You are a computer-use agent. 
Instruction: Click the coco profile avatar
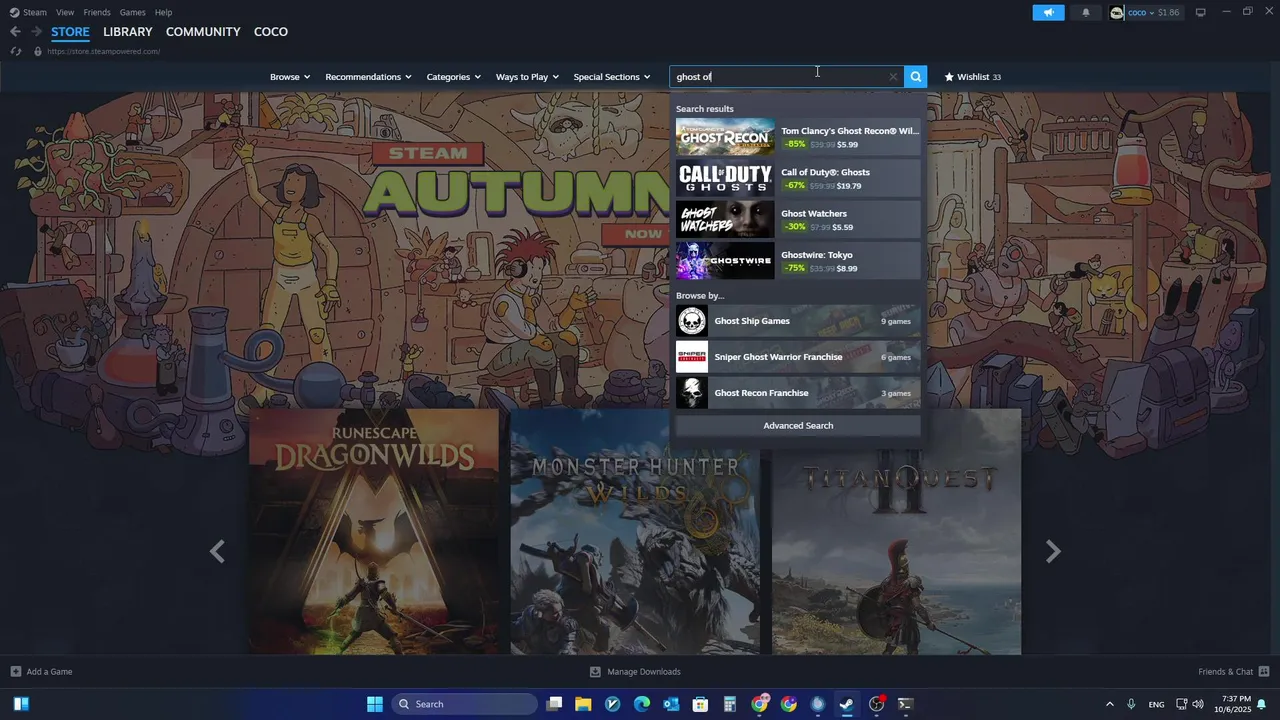coord(1117,12)
